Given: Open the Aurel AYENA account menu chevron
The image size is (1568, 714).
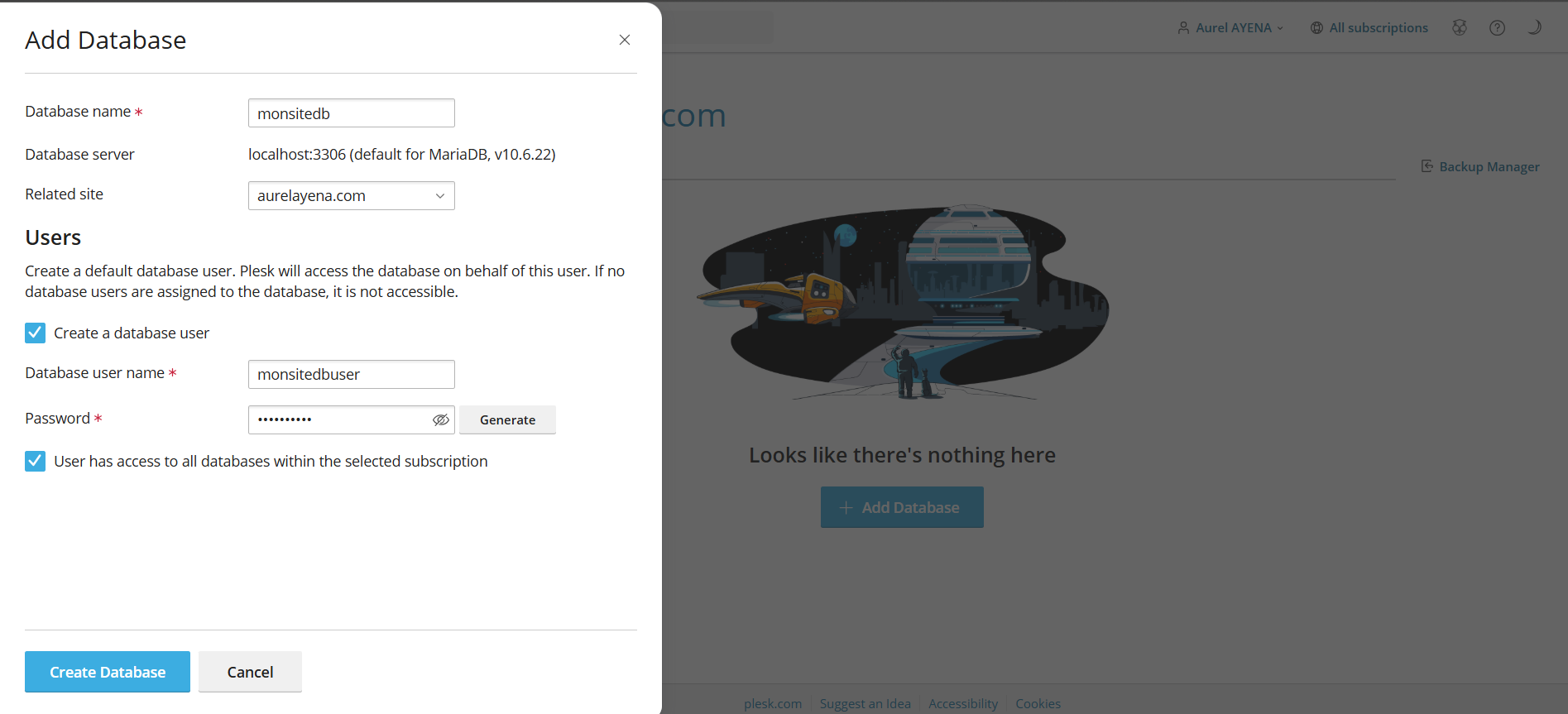Looking at the screenshot, I should (1280, 28).
